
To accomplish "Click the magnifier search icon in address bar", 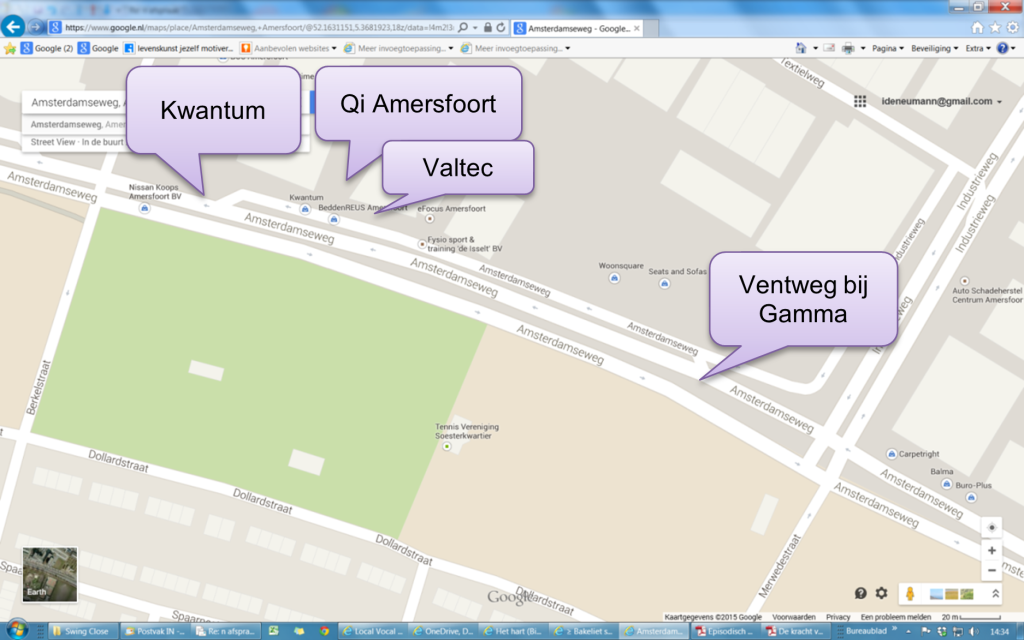I will [463, 27].
